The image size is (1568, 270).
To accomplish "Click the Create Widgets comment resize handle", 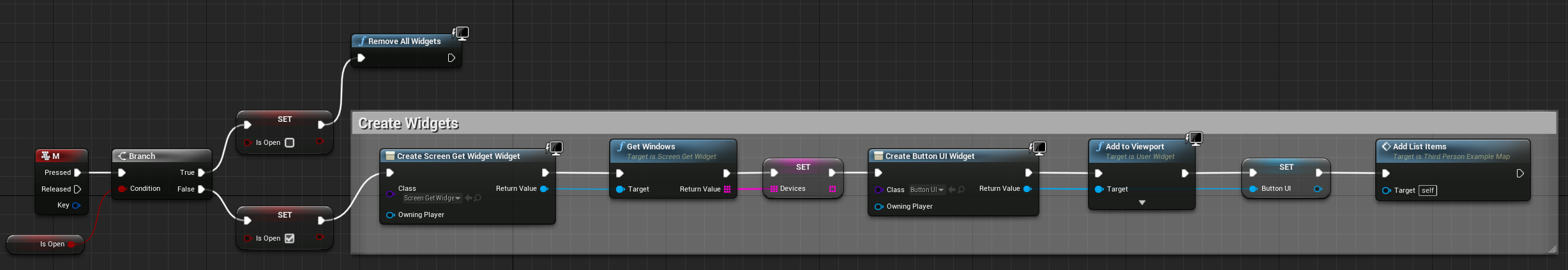I will tap(1552, 250).
